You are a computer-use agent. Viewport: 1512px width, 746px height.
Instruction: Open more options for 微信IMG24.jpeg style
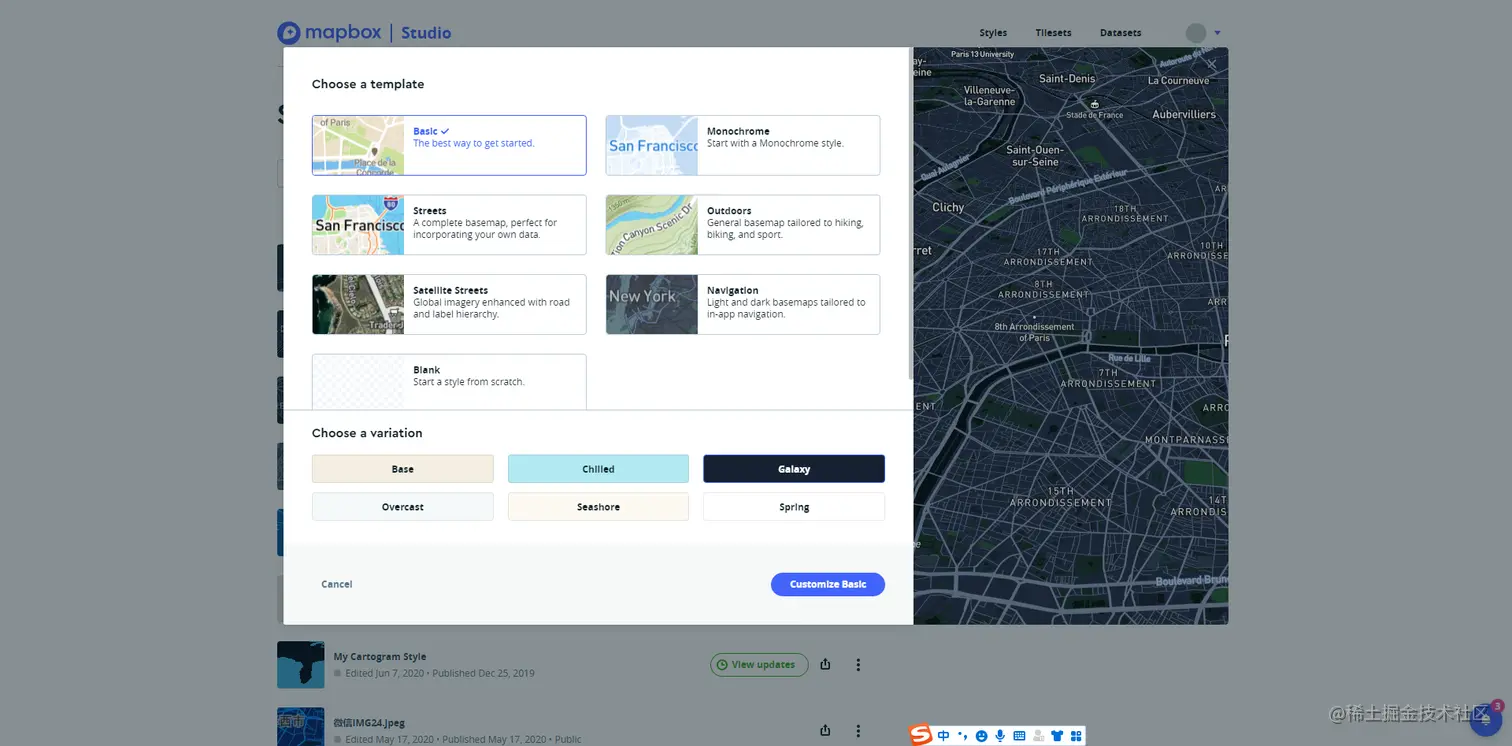(x=858, y=730)
